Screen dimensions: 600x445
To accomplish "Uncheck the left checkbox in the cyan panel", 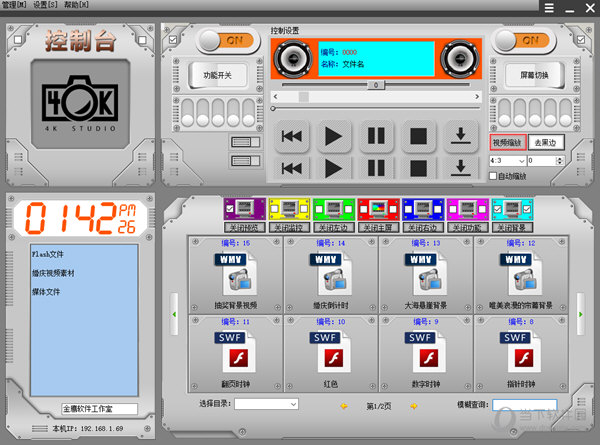I will 497,209.
